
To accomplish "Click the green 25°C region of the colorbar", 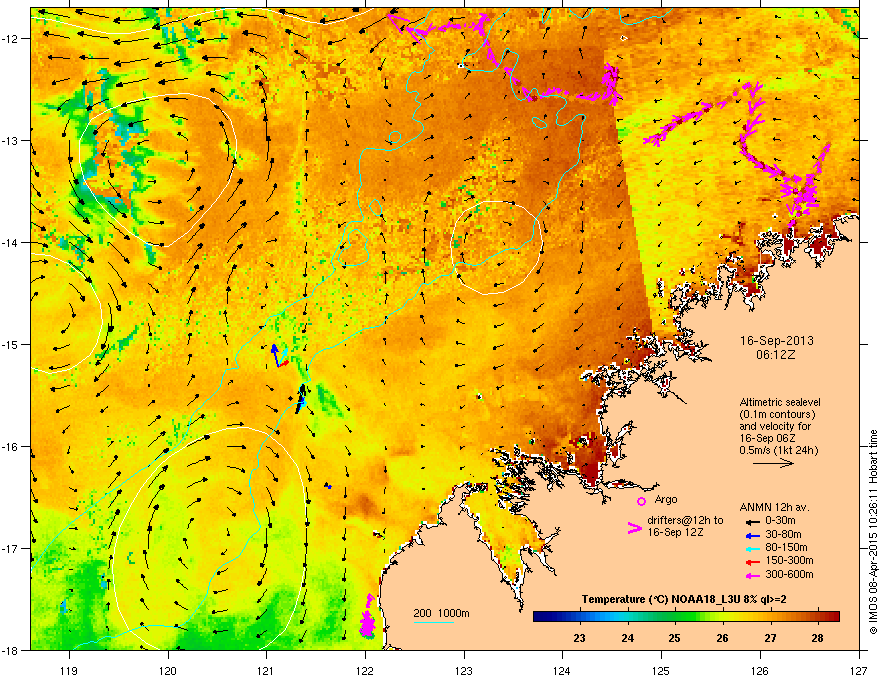I will [x=675, y=617].
